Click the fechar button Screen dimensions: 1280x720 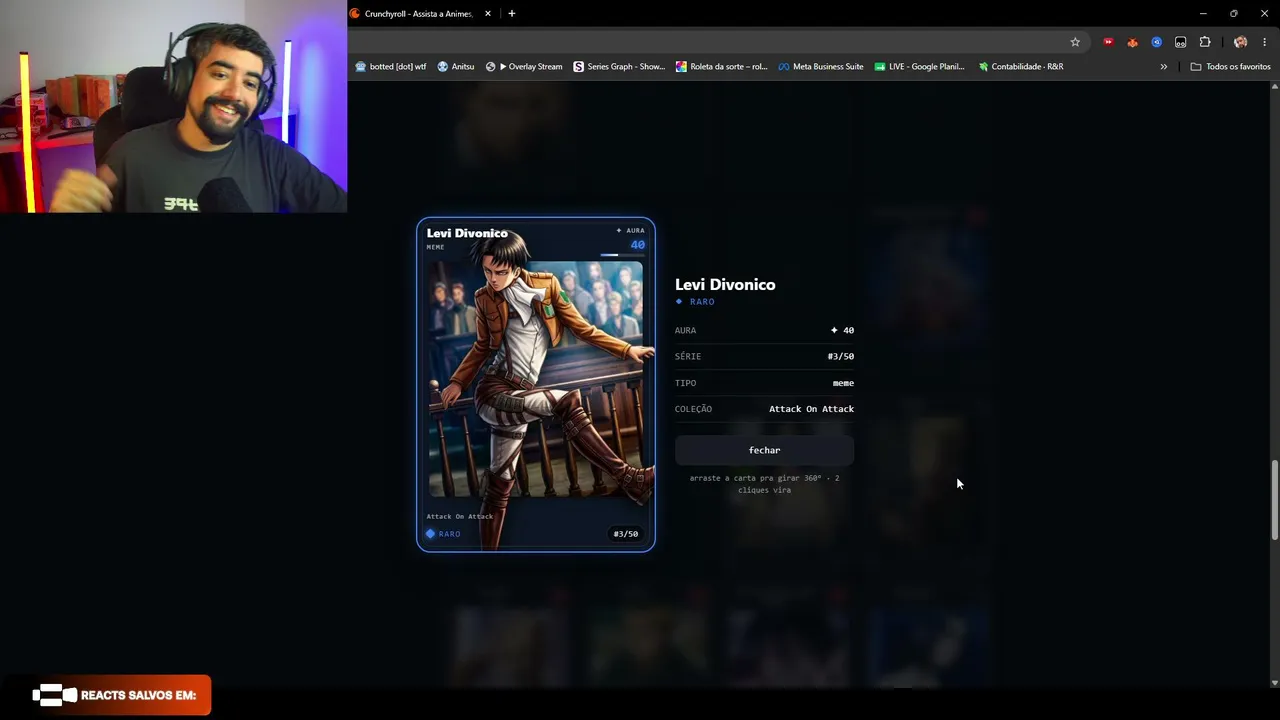click(x=764, y=450)
